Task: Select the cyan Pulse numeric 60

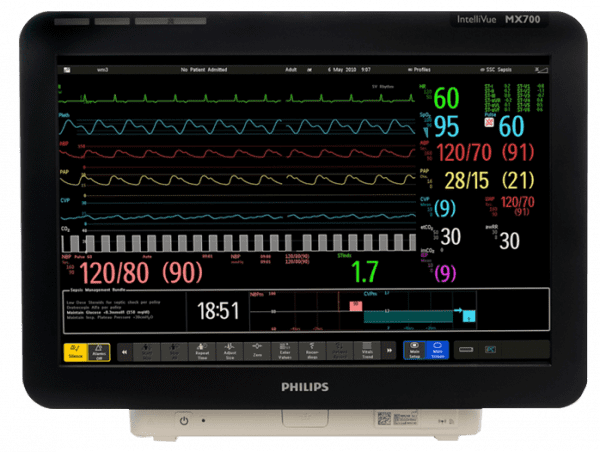Action: tap(511, 126)
